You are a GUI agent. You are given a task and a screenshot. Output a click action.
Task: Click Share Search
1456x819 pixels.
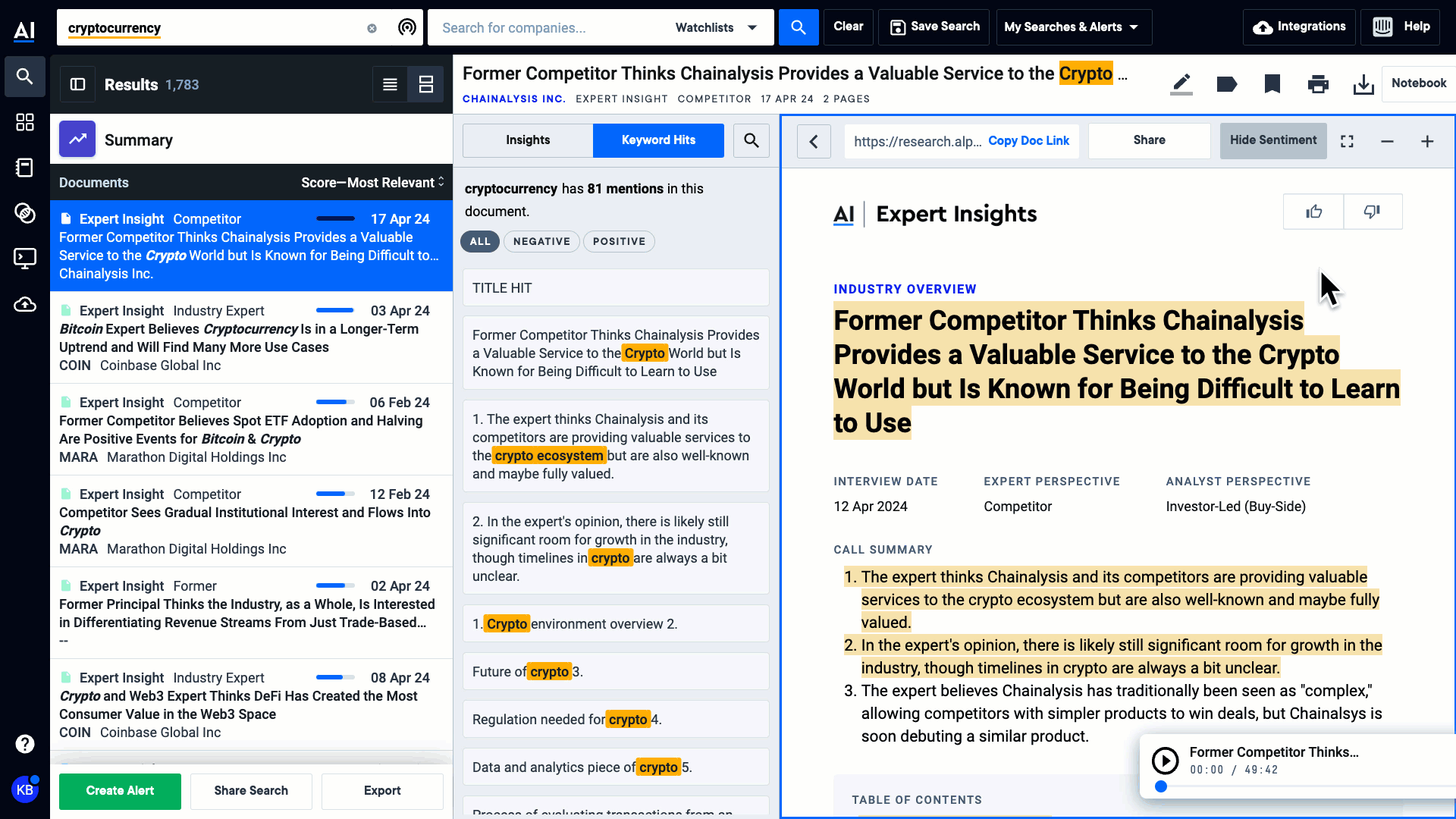coord(251,791)
